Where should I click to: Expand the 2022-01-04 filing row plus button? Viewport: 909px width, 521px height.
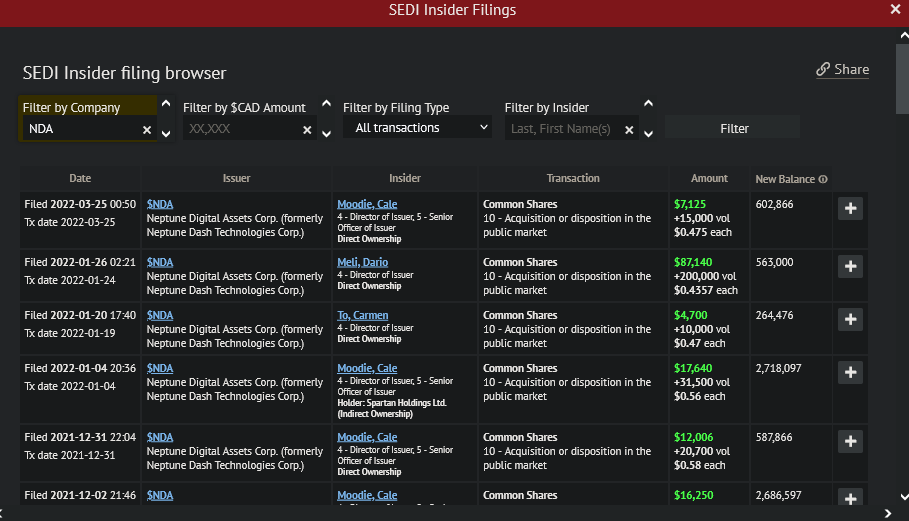pyautogui.click(x=850, y=372)
